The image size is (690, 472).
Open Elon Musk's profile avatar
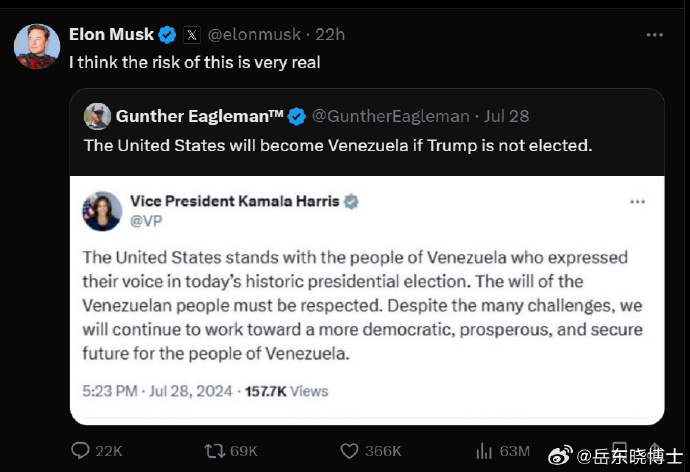pyautogui.click(x=37, y=46)
